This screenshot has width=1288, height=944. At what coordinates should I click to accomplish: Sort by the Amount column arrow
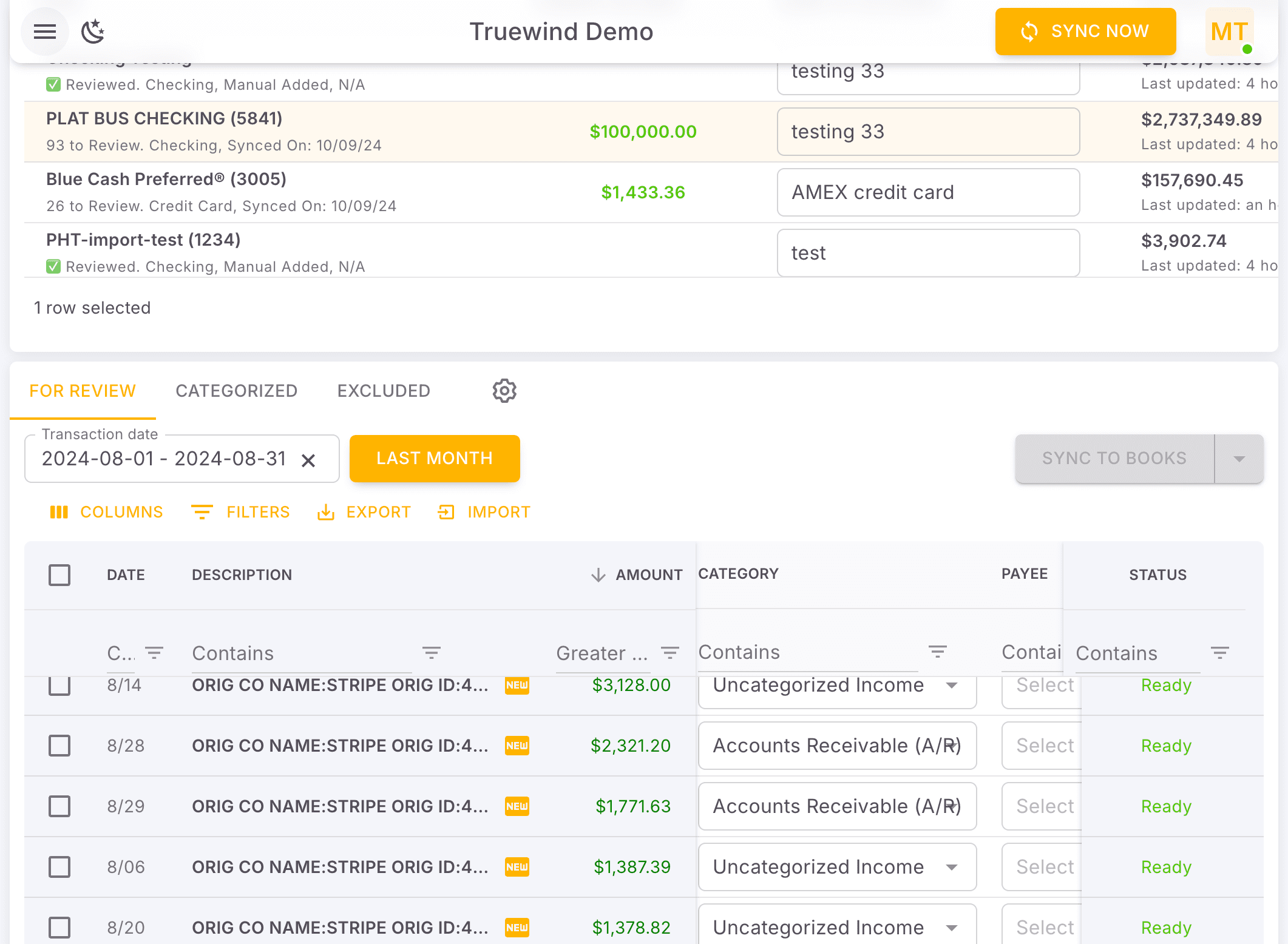(x=598, y=575)
